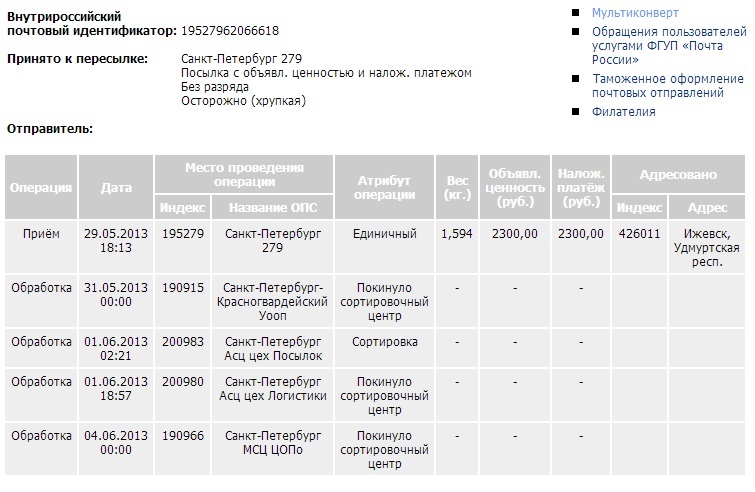The height and width of the screenshot is (492, 755).
Task: Click the Вес (кг.) column header
Action: coord(457,187)
